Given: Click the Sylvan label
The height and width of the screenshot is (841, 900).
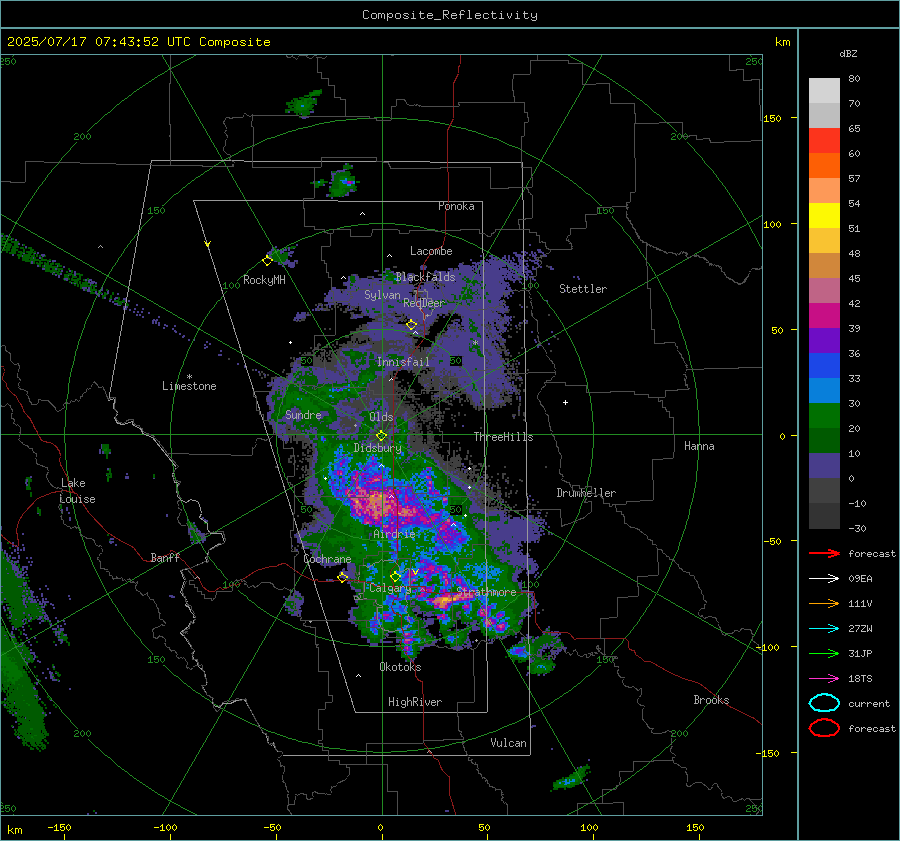Looking at the screenshot, I should pos(382,295).
